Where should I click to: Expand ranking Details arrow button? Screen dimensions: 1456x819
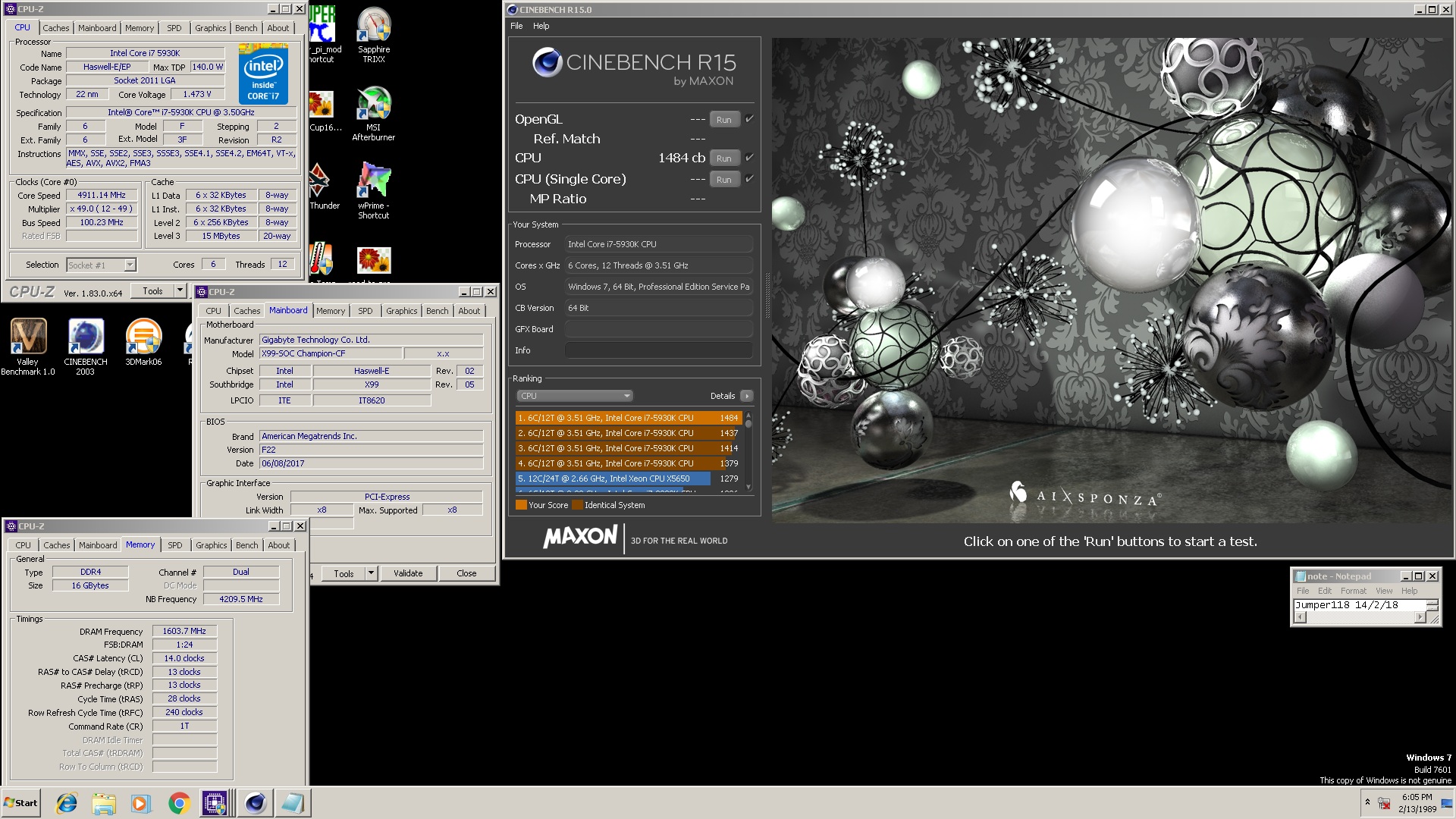point(747,396)
